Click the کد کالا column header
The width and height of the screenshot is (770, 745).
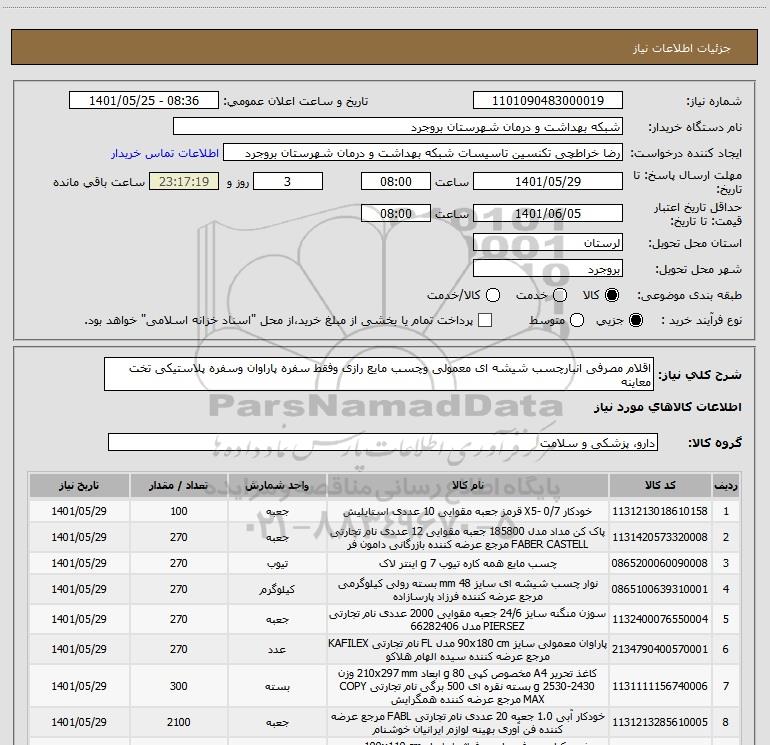pyautogui.click(x=671, y=485)
